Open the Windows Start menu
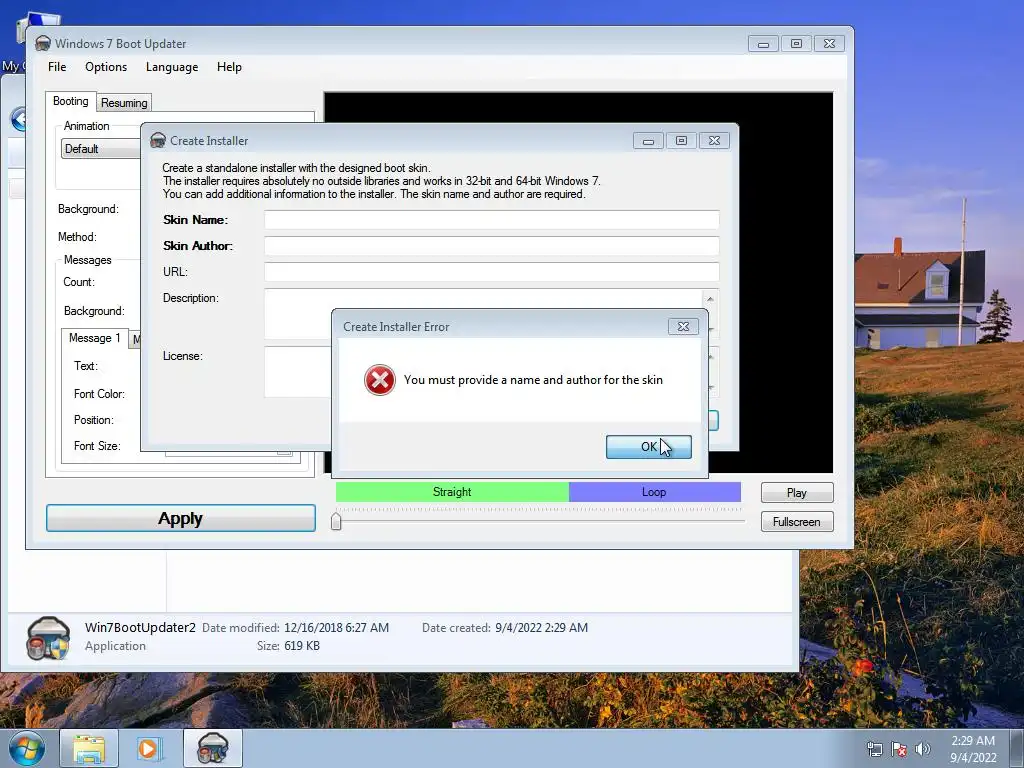This screenshot has width=1024, height=768. 27,748
